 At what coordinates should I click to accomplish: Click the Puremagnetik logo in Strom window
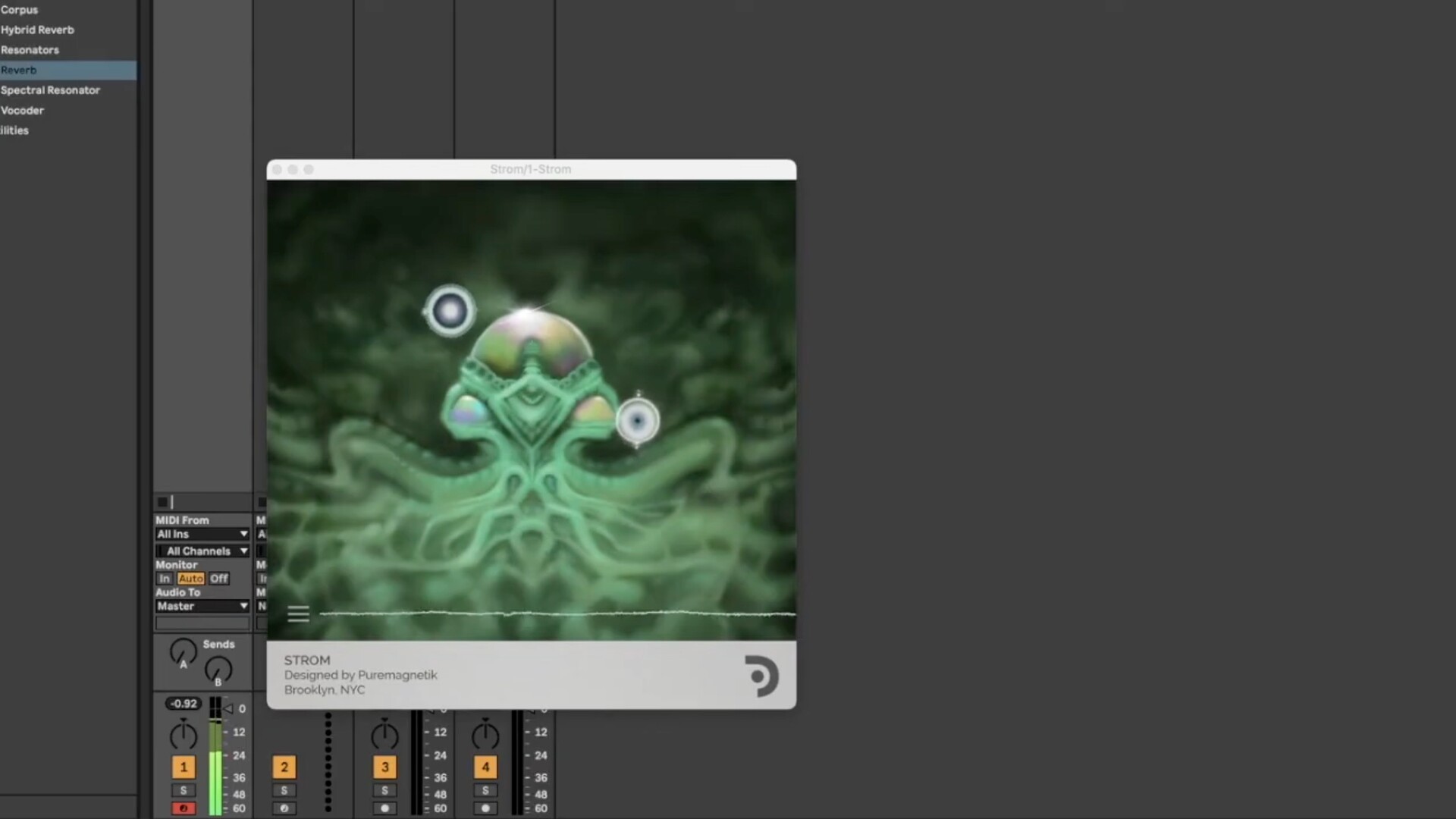click(x=762, y=676)
